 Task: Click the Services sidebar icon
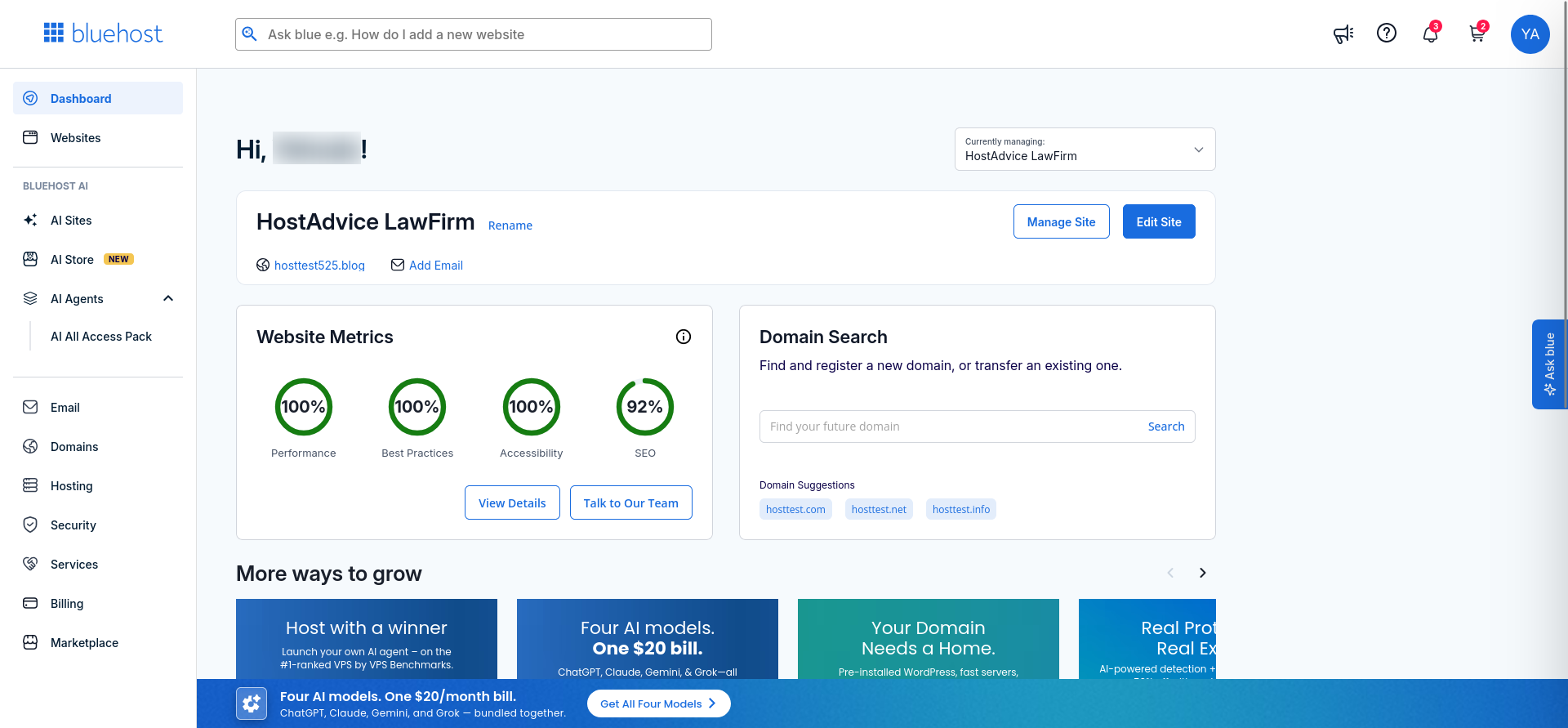click(30, 564)
